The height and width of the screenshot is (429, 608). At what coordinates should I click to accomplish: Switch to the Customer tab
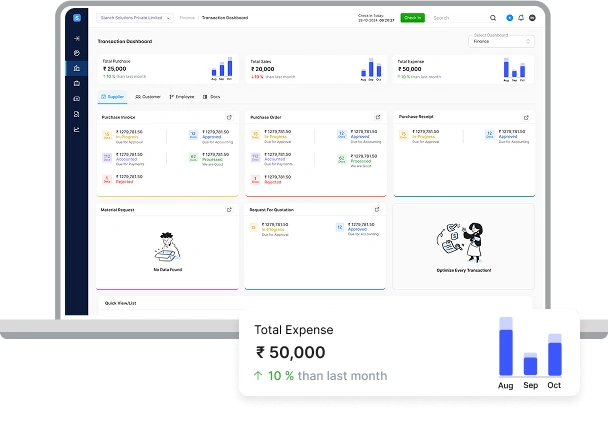coord(148,97)
